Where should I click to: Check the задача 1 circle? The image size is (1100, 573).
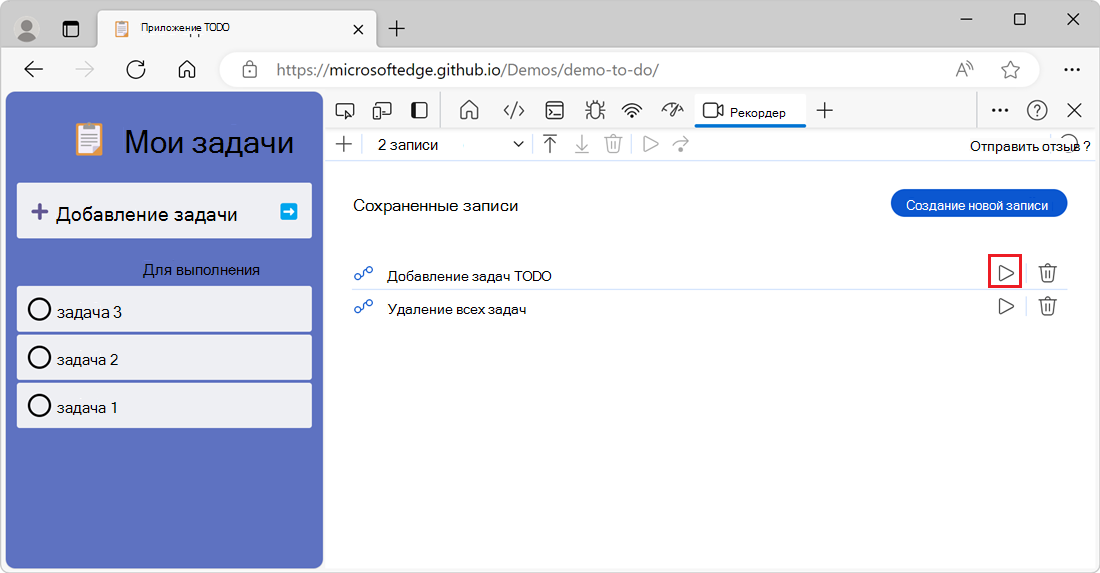click(x=39, y=405)
